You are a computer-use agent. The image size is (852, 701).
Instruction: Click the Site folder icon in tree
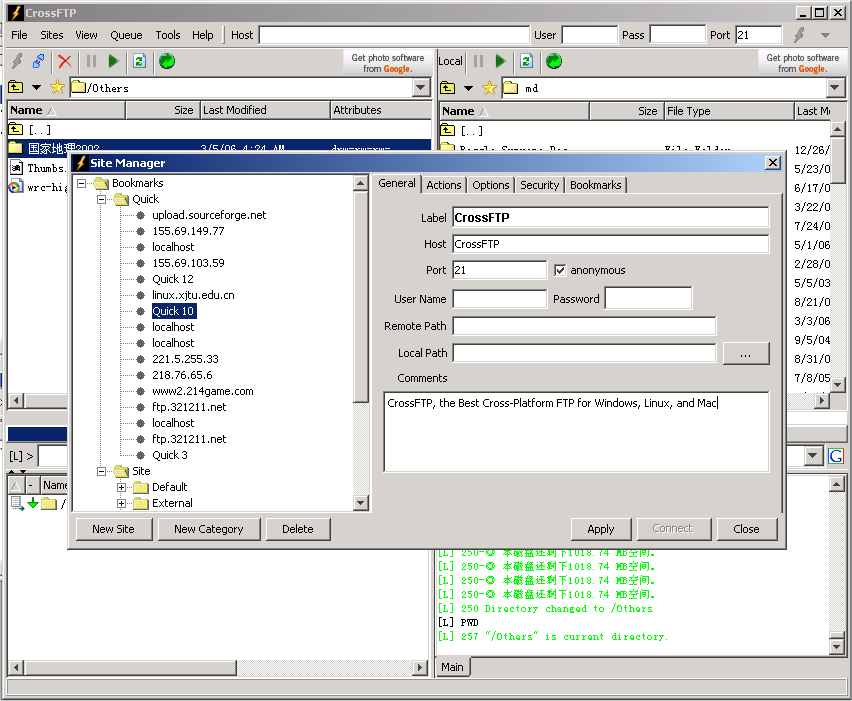click(x=121, y=471)
